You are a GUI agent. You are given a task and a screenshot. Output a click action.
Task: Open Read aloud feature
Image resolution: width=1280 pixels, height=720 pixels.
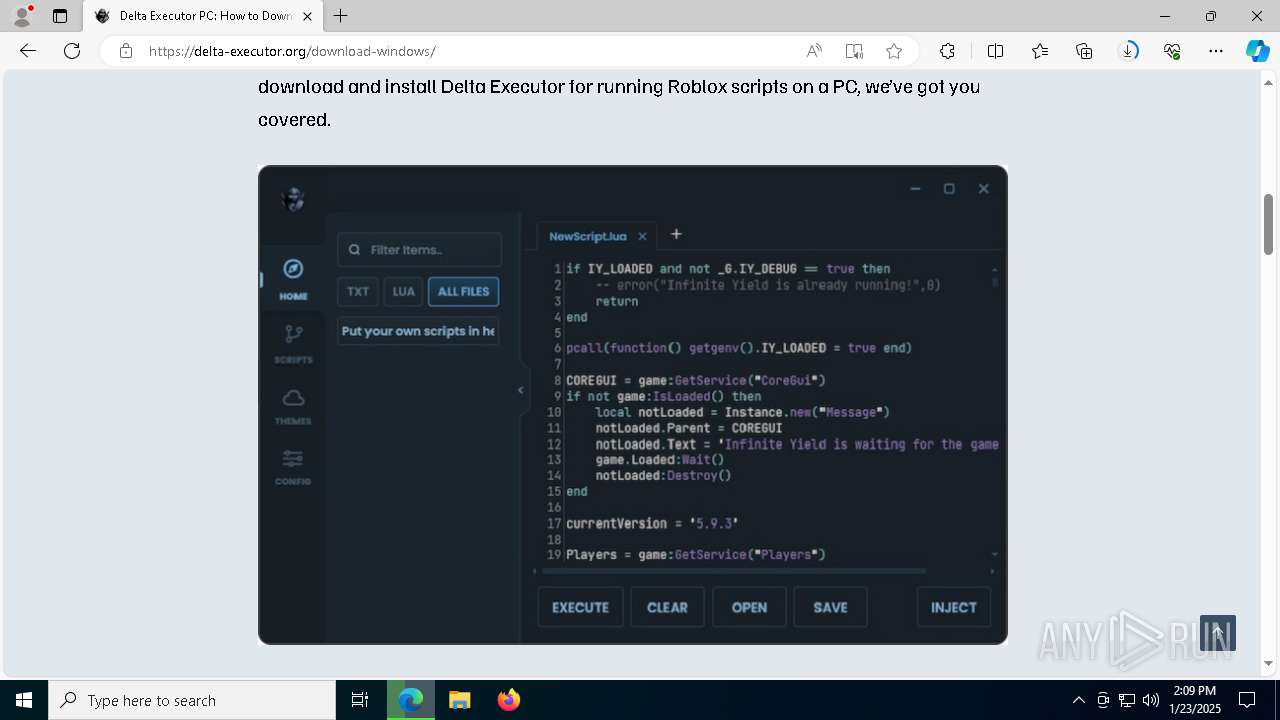point(814,51)
